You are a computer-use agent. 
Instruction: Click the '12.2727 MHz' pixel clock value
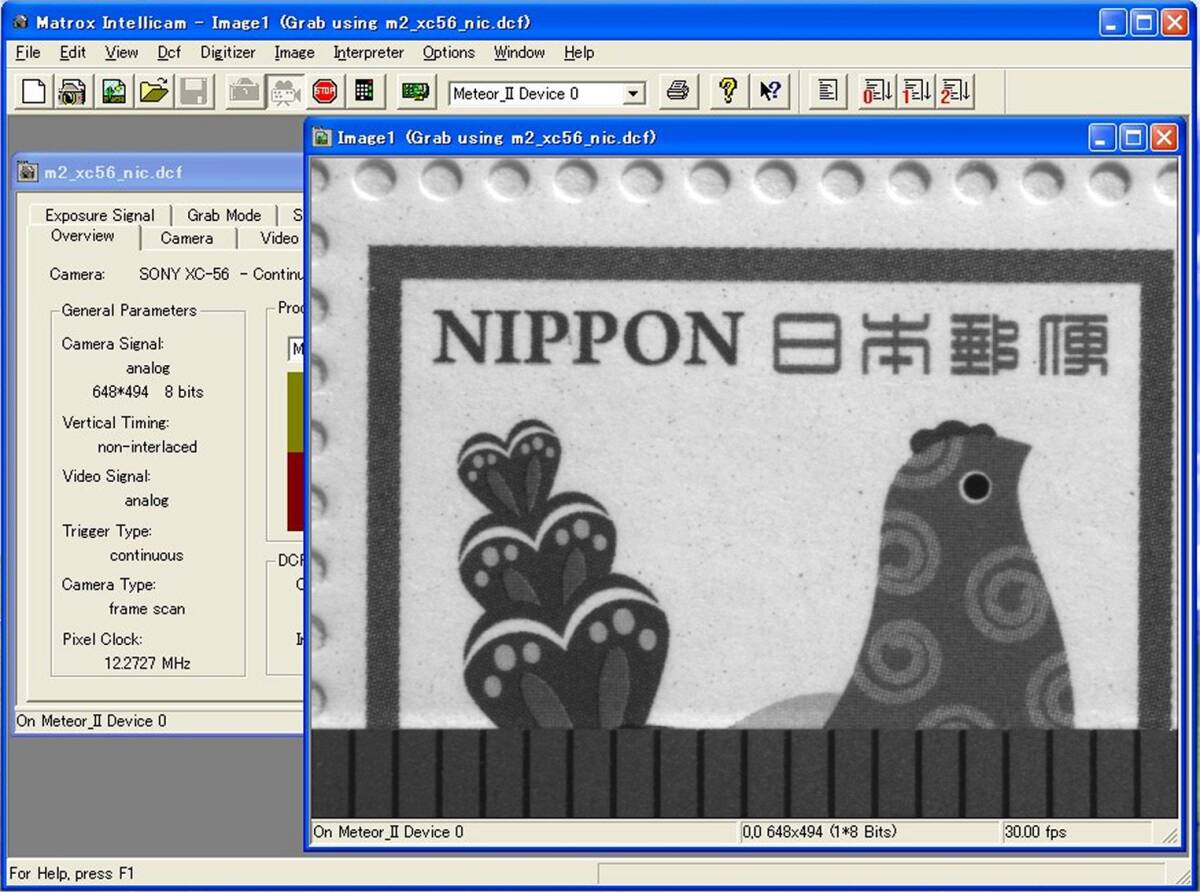147,663
